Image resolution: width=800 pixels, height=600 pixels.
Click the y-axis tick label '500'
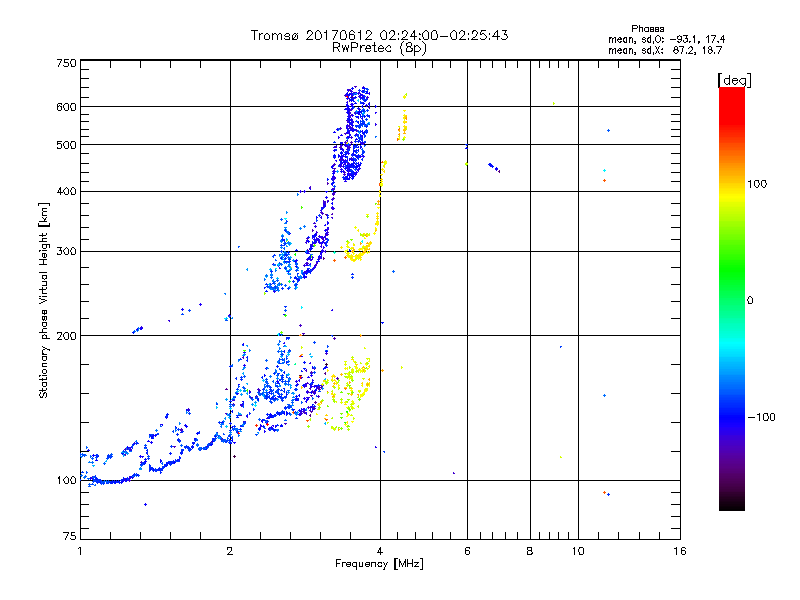click(x=66, y=145)
